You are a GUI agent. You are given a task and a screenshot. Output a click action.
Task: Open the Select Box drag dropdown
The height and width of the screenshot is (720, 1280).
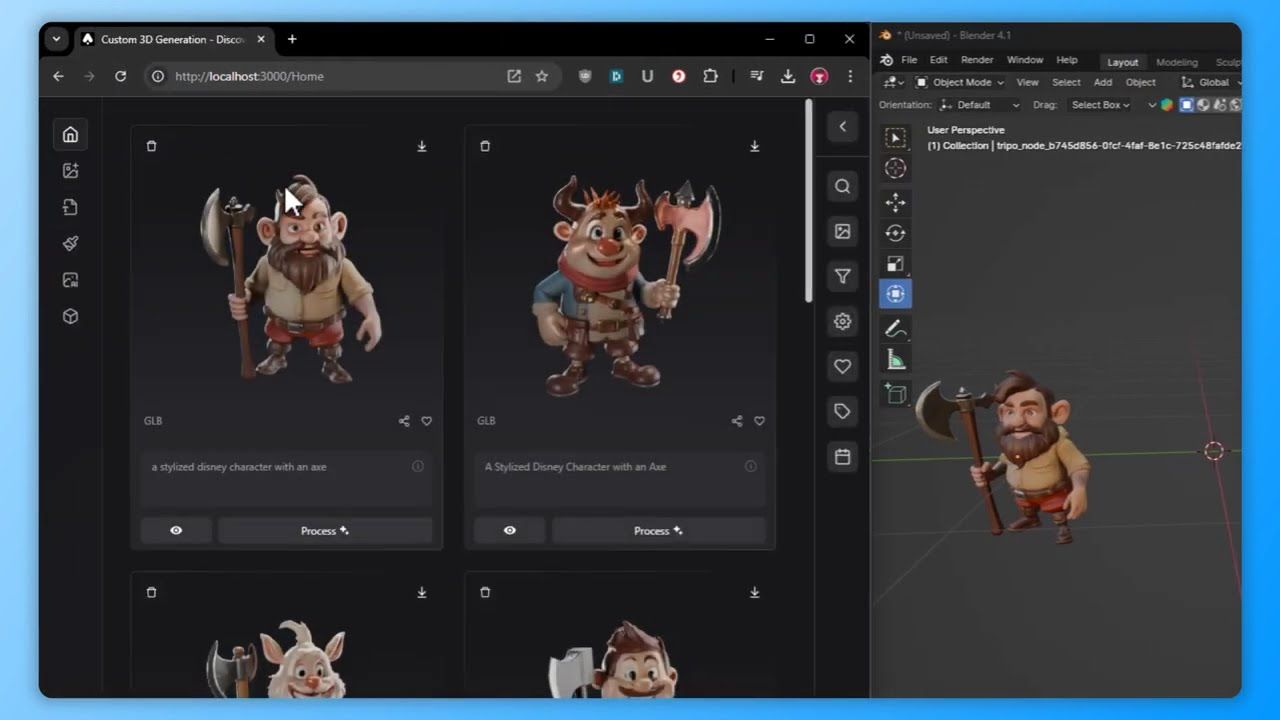pyautogui.click(x=1100, y=104)
